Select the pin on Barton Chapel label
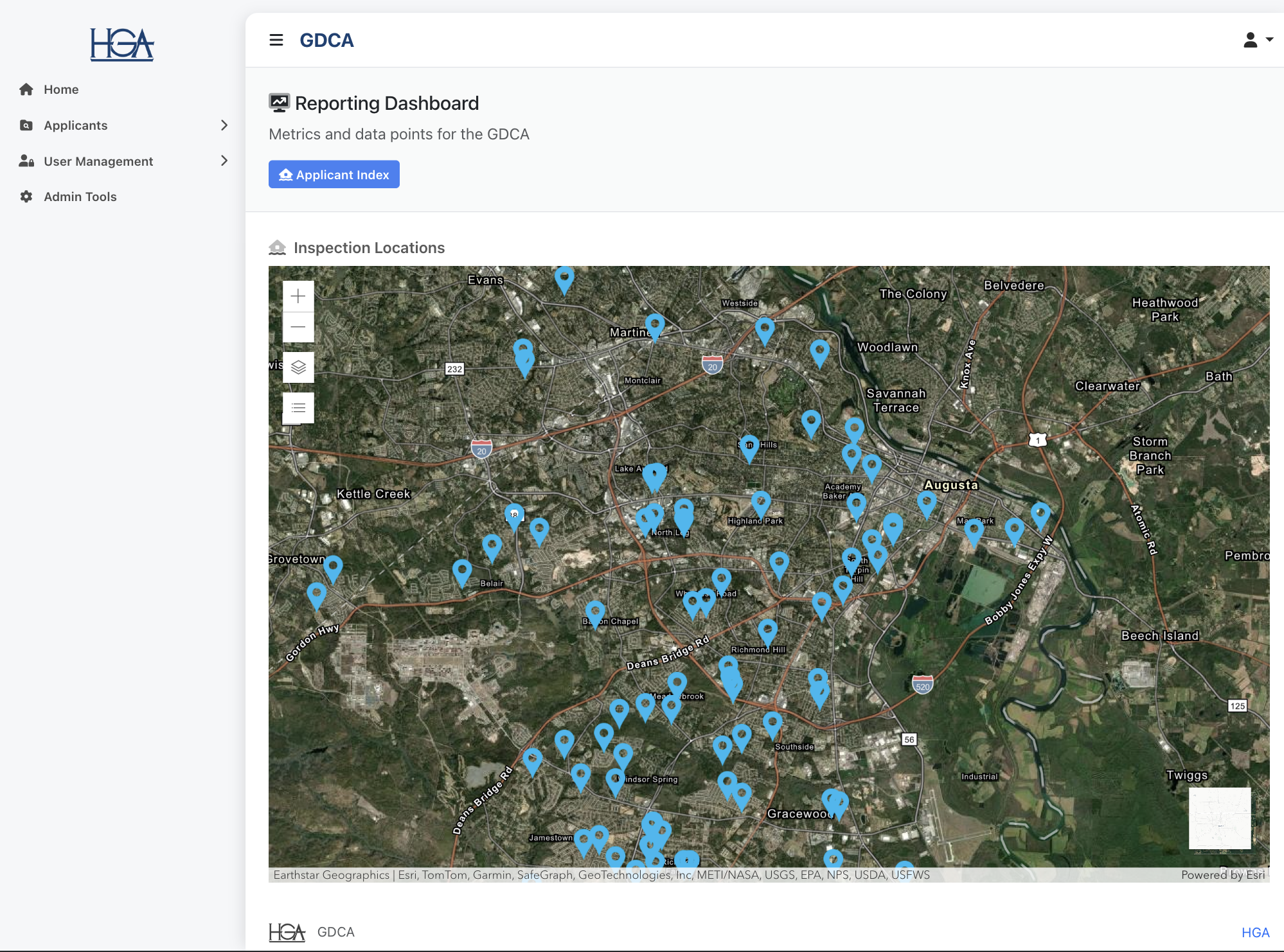Viewport: 1284px width, 952px height. [x=595, y=615]
